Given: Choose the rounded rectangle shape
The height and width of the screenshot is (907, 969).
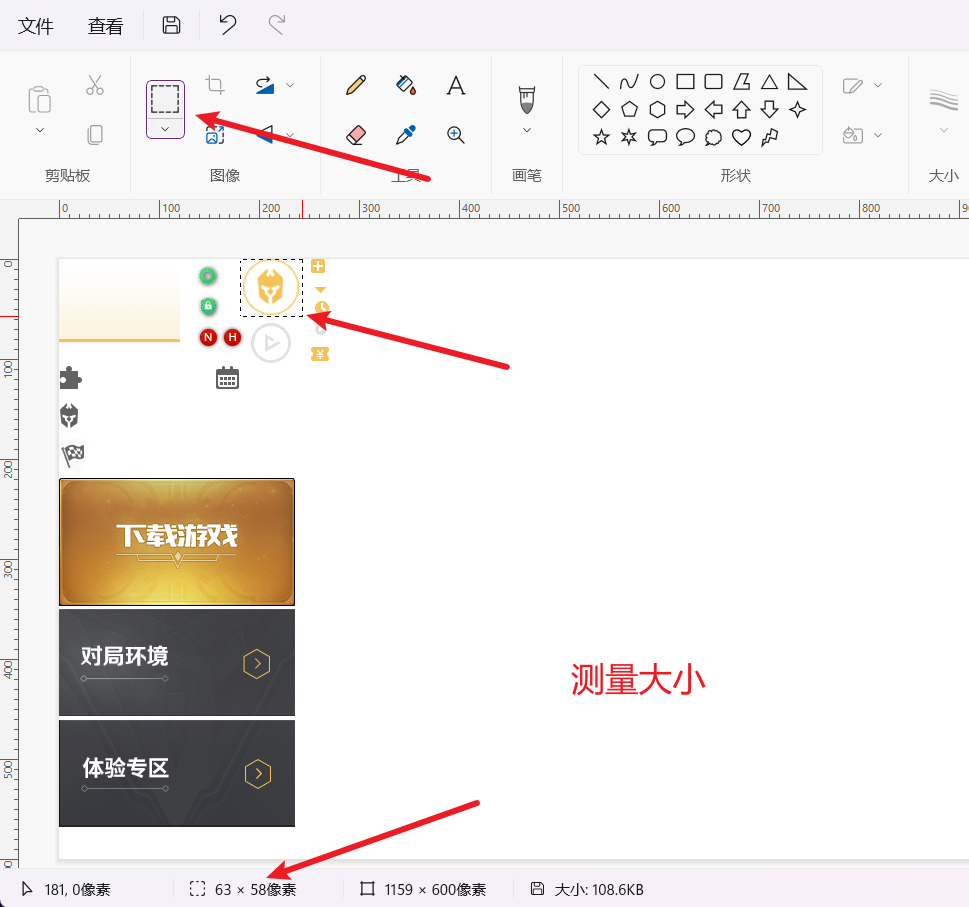Looking at the screenshot, I should tap(714, 82).
